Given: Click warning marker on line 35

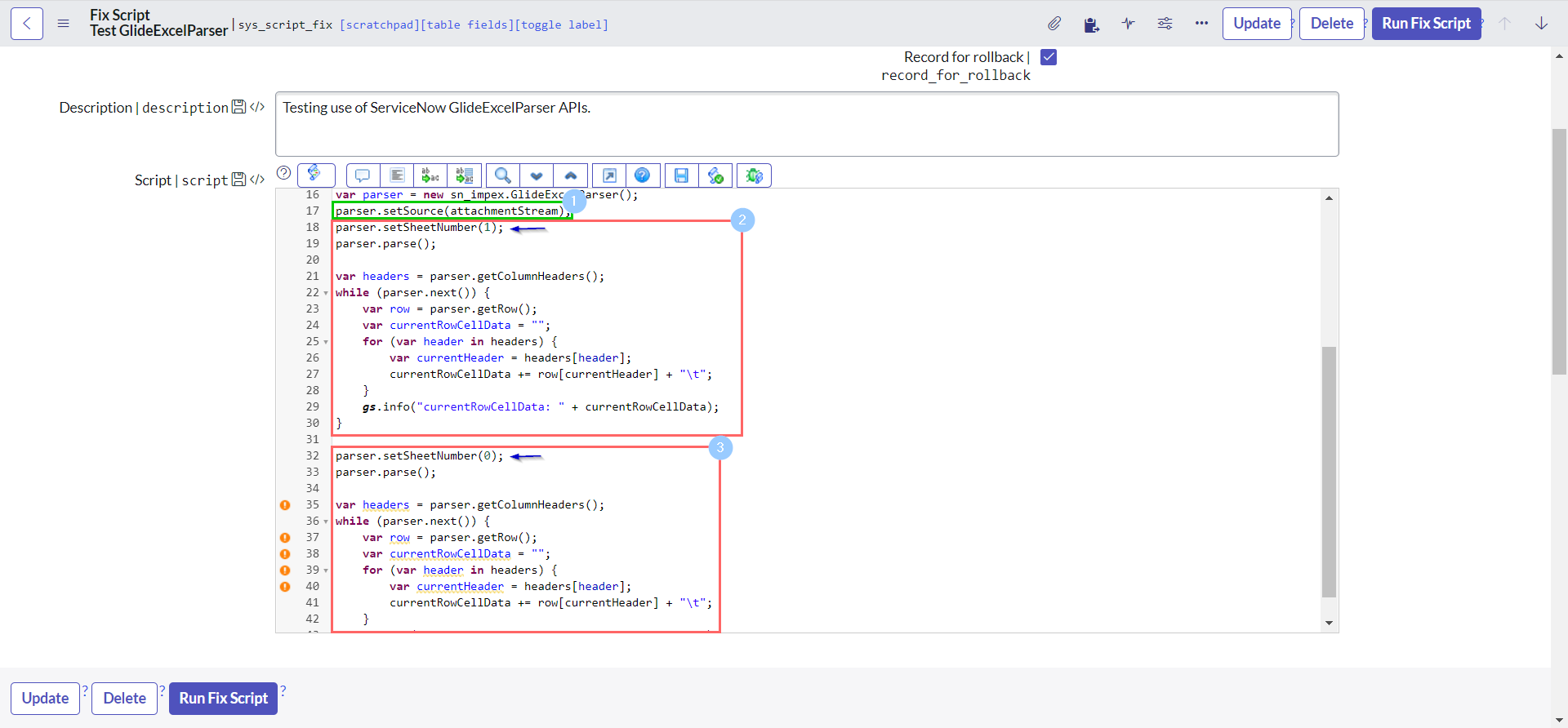Looking at the screenshot, I should (285, 505).
